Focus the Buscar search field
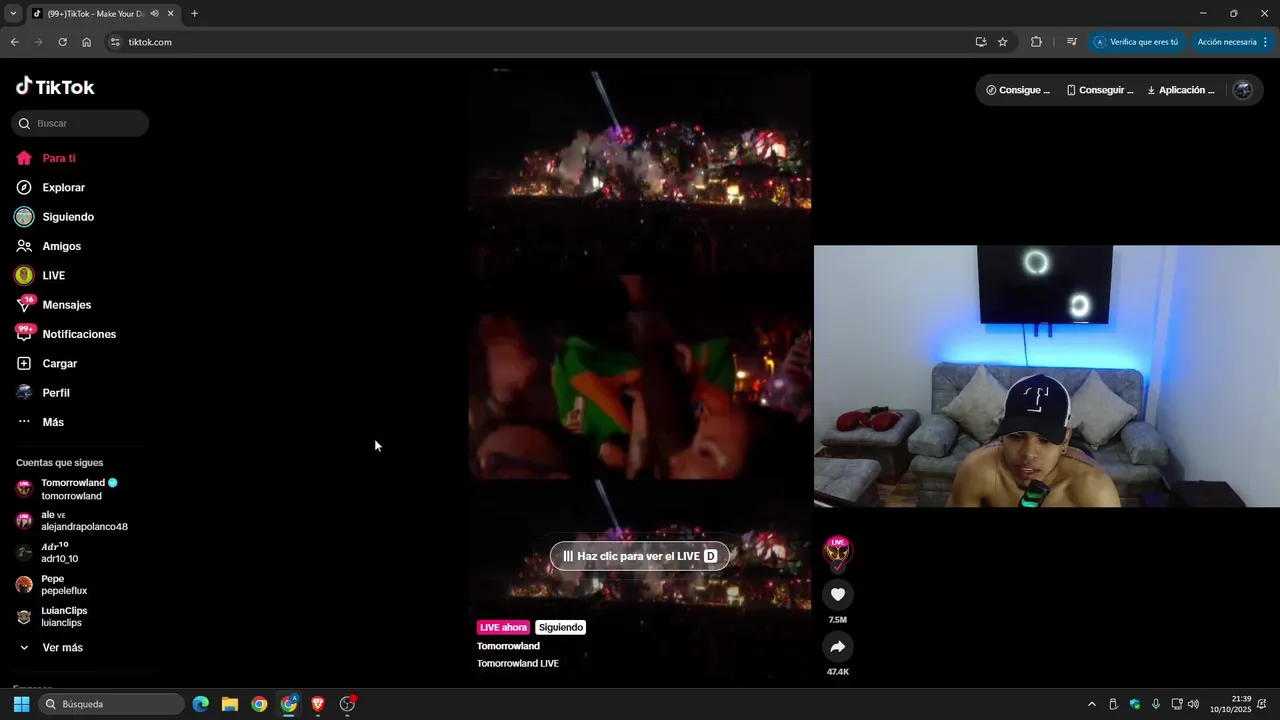Screen dimensions: 1280x720 80,123
